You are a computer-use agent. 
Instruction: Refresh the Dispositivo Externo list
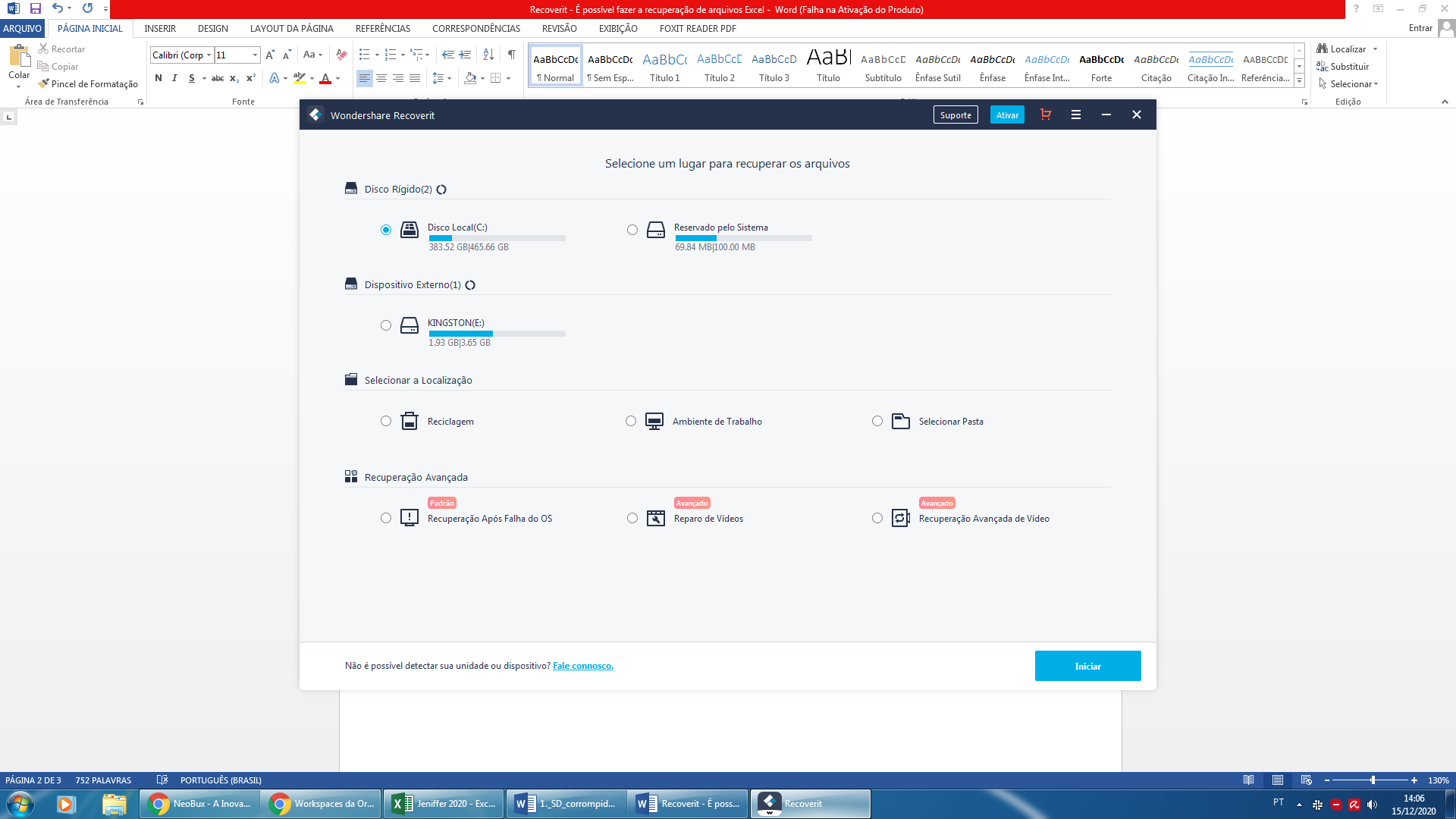470,285
